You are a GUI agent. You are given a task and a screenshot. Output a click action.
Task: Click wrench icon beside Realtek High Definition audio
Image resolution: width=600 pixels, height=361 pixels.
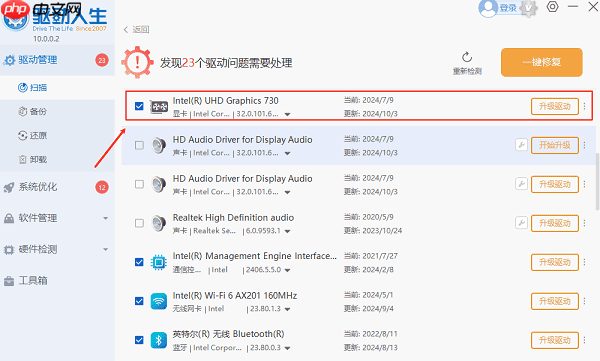521,222
